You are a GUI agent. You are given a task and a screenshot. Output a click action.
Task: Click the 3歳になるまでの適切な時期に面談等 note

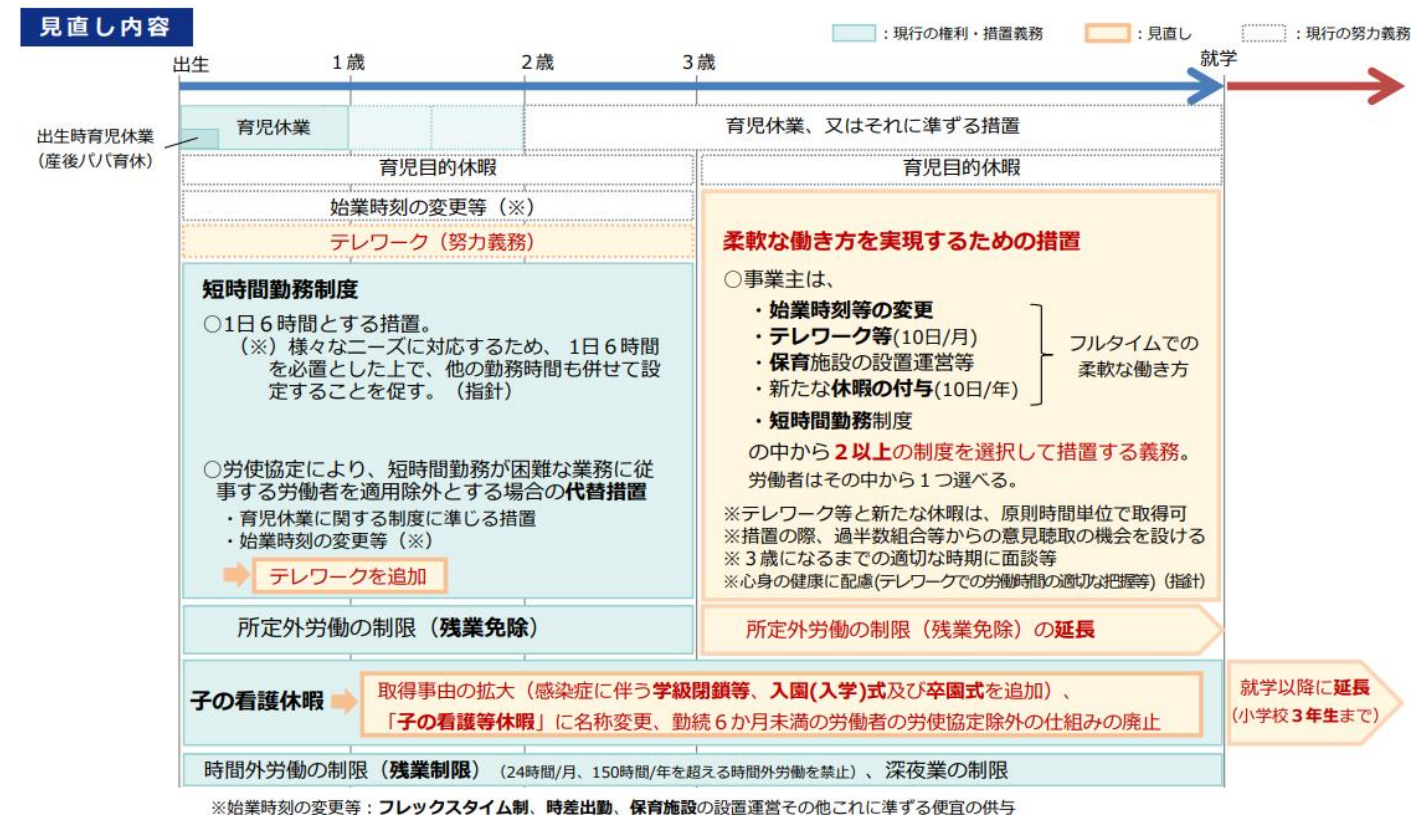point(890,559)
